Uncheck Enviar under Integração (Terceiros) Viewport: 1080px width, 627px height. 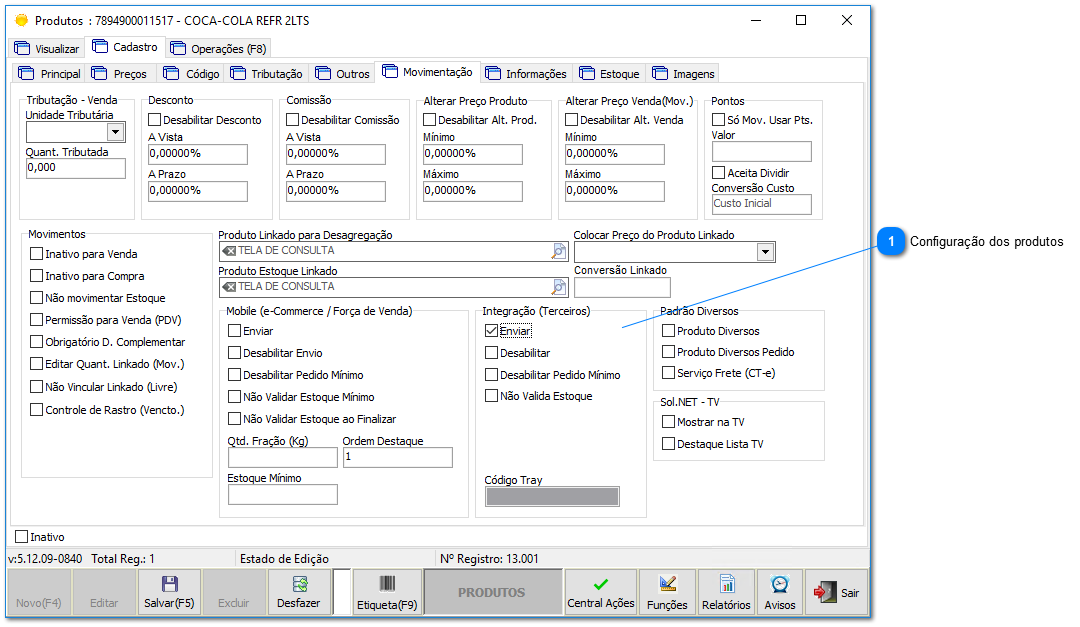(x=491, y=330)
